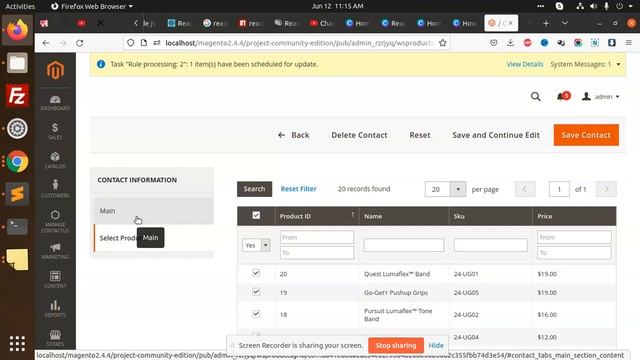This screenshot has height=360, width=640.
Task: Click the Reset button
Action: (420, 135)
